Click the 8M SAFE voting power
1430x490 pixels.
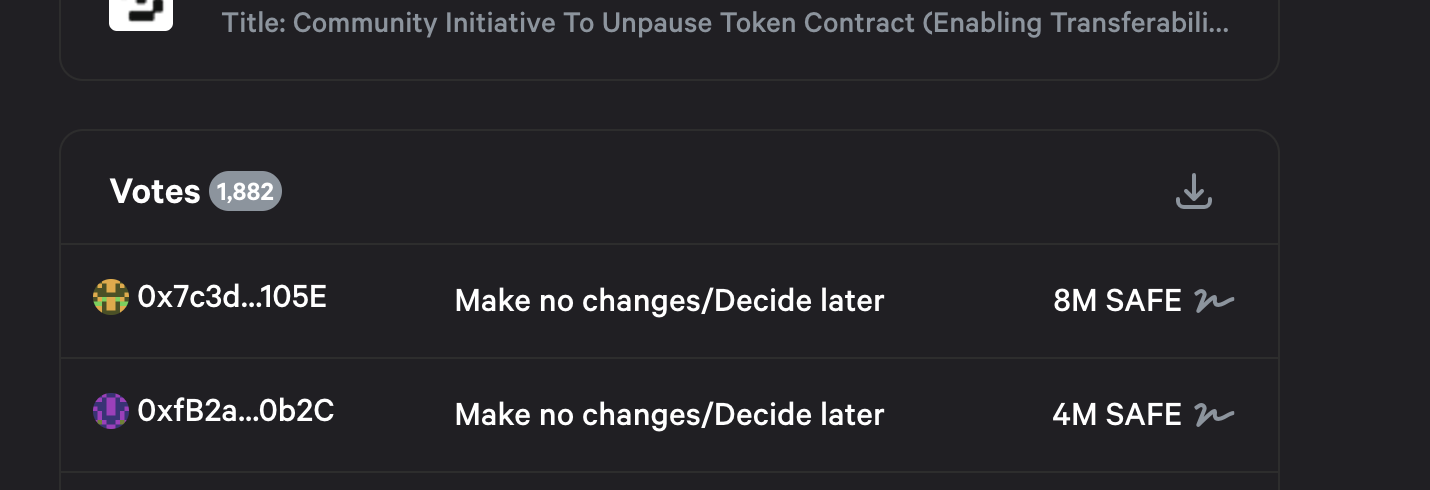pos(1117,300)
